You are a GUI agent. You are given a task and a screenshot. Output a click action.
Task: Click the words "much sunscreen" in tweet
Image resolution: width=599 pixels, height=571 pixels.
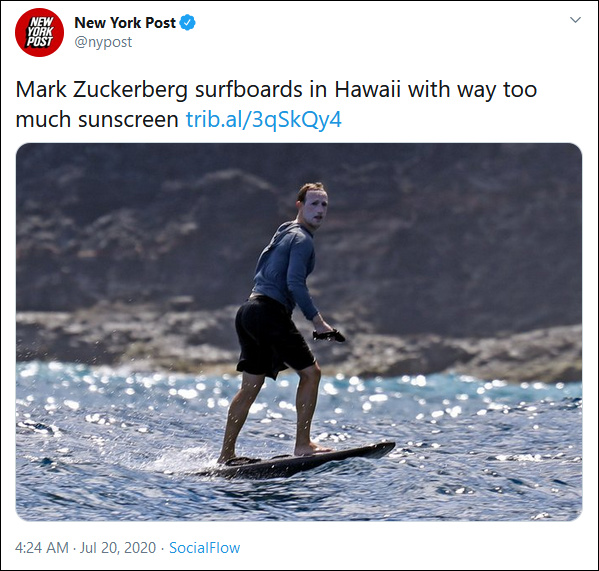[x=97, y=120]
